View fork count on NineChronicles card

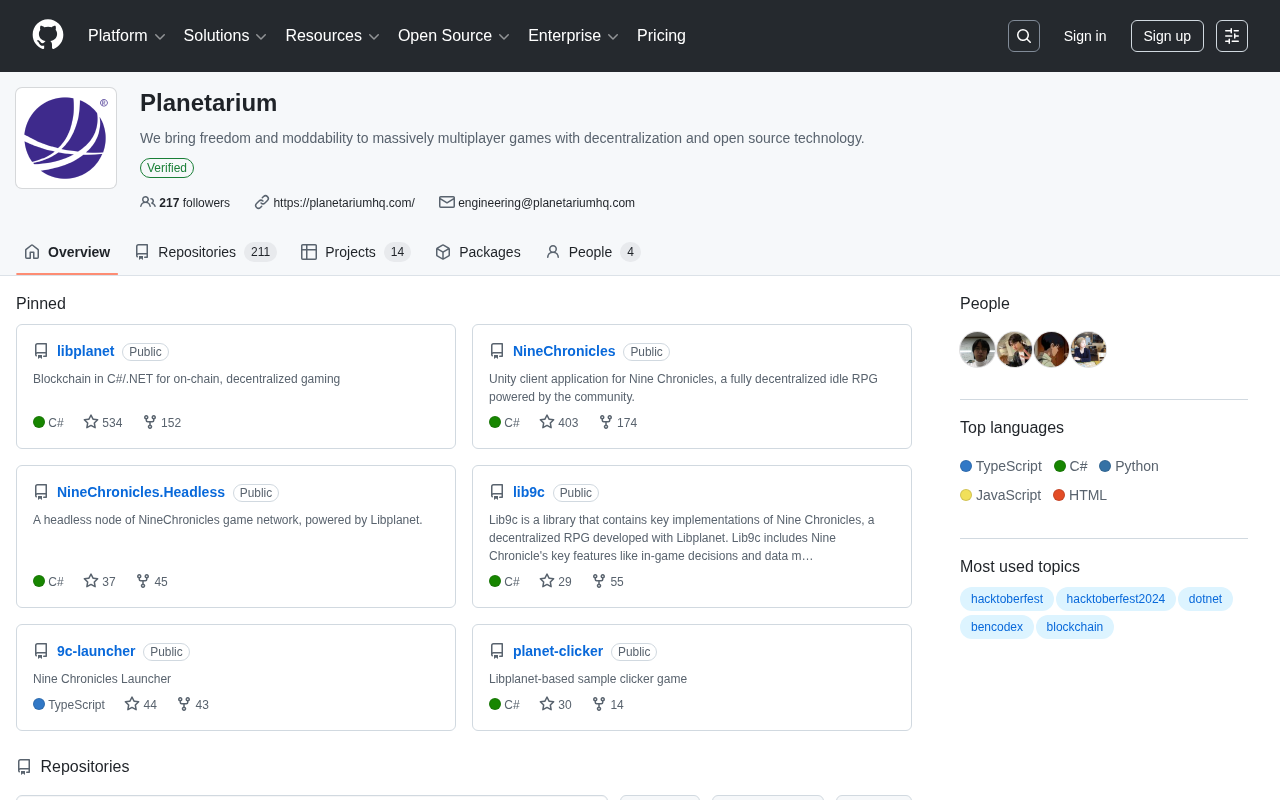(x=618, y=423)
